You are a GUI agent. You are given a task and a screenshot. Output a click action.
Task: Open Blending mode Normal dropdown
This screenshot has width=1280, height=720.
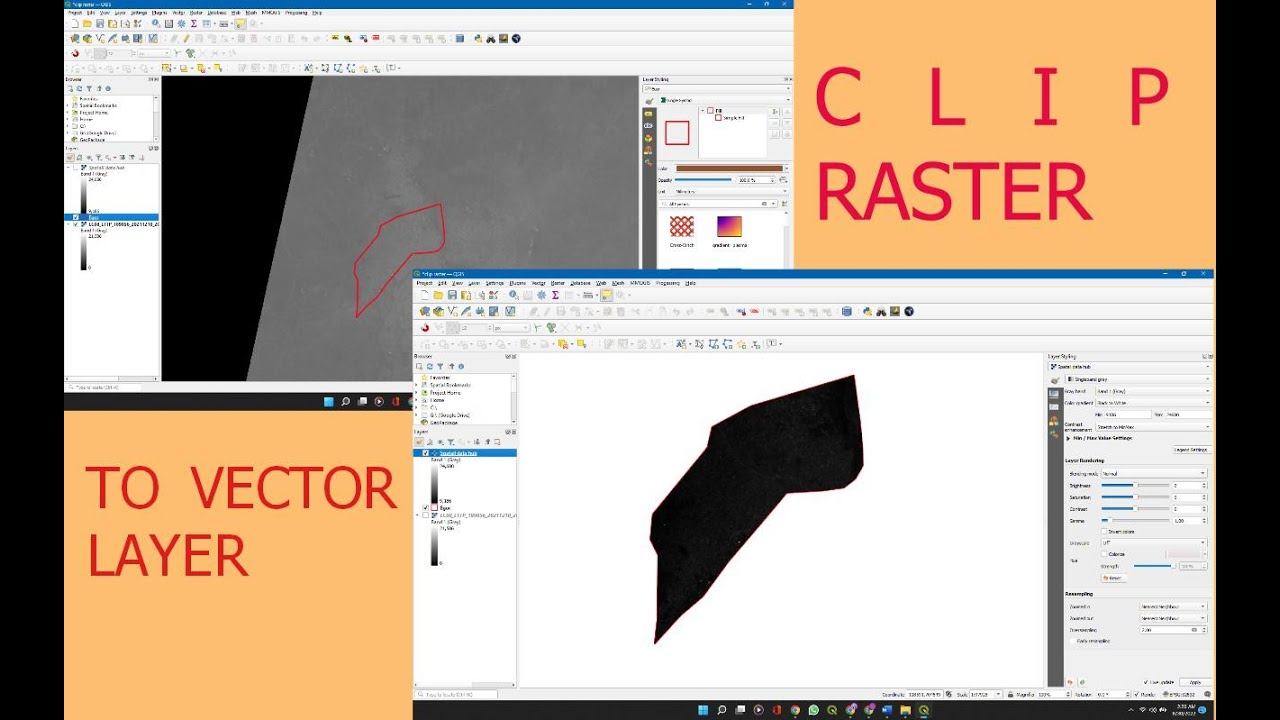tap(1154, 473)
